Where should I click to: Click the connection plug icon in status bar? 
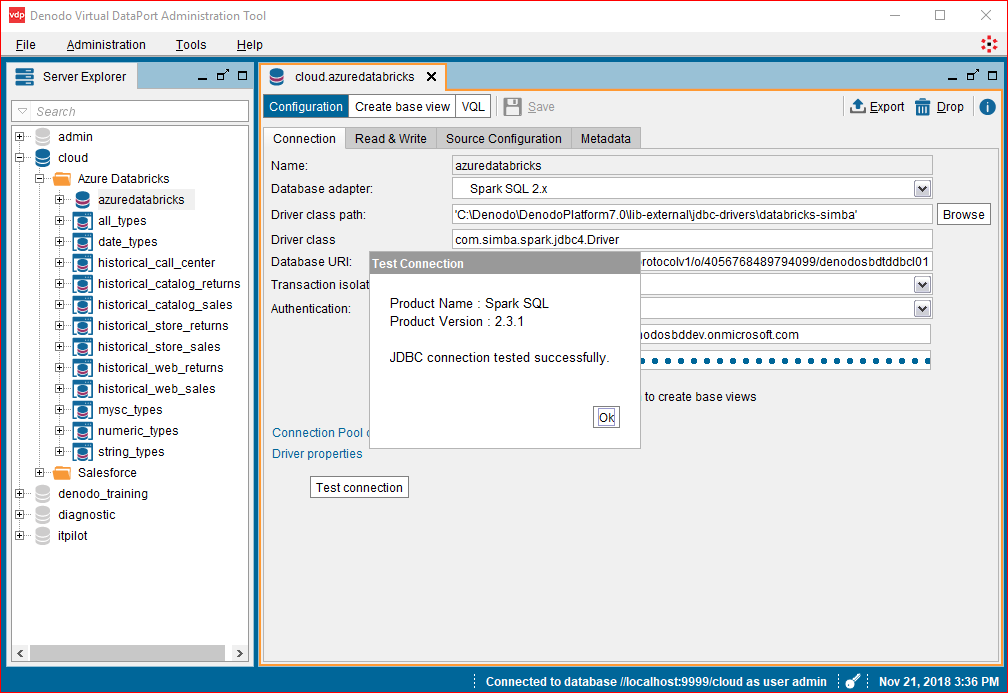pyautogui.click(x=852, y=681)
